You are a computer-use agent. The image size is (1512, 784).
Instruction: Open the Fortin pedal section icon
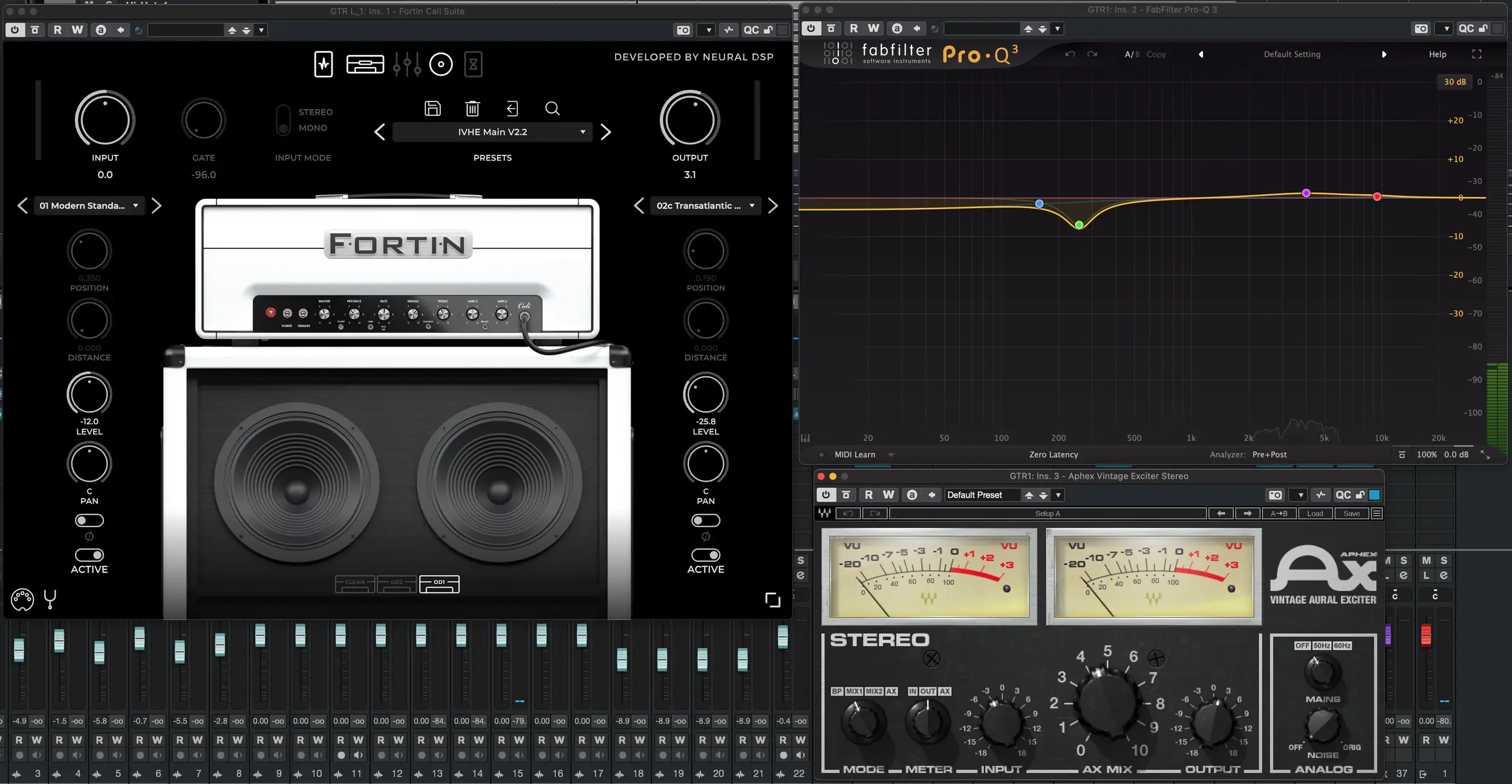[x=324, y=64]
